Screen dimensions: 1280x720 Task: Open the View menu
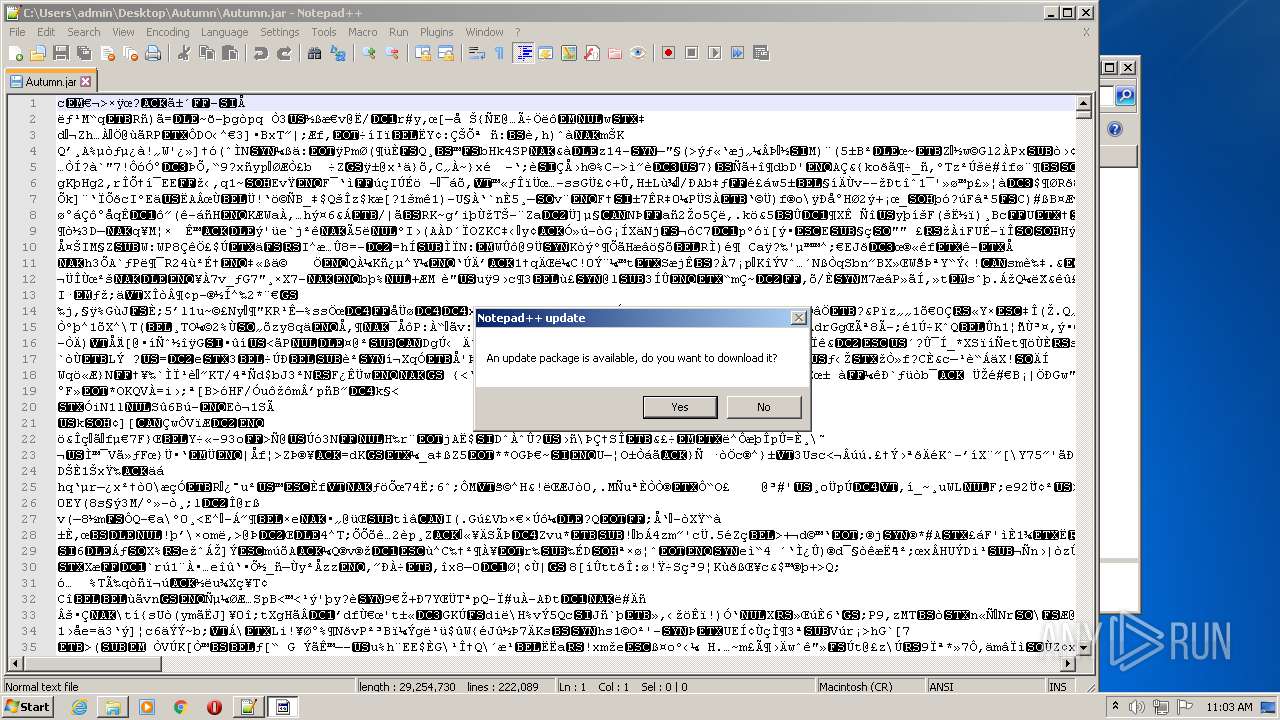[123, 32]
